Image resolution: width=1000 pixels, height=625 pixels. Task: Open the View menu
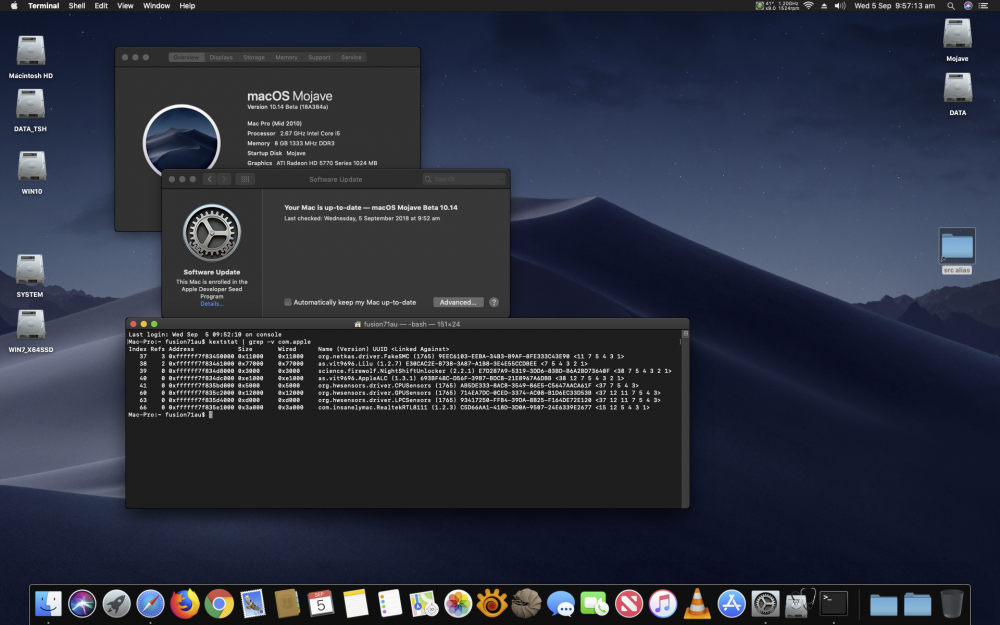point(125,6)
